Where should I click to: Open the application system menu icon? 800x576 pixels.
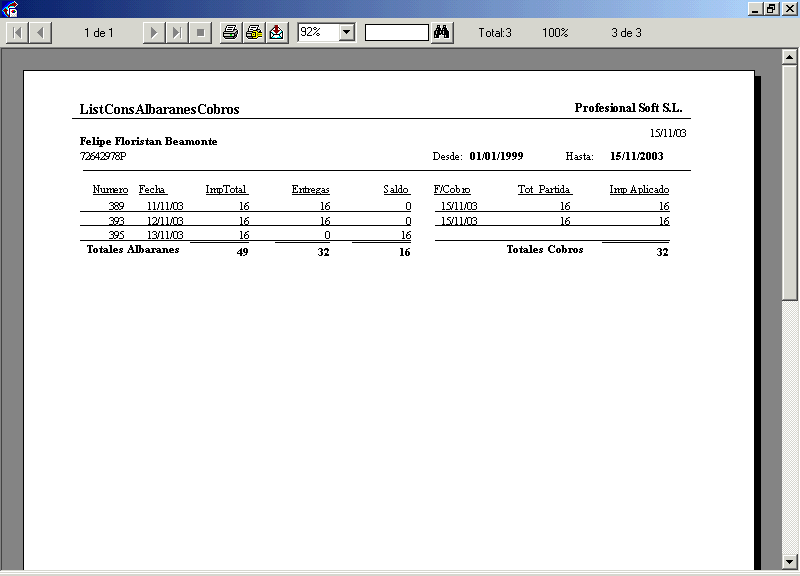(x=10, y=8)
